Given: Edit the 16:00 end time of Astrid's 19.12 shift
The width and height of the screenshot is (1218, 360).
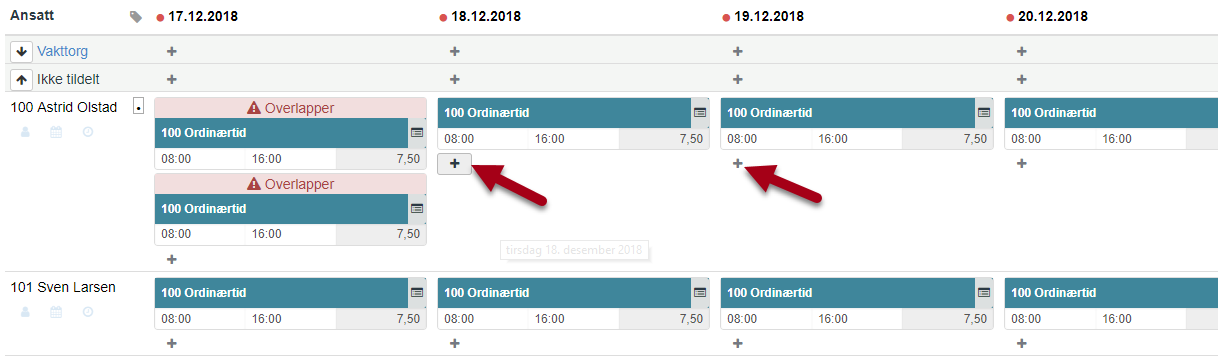Looking at the screenshot, I should [x=833, y=139].
